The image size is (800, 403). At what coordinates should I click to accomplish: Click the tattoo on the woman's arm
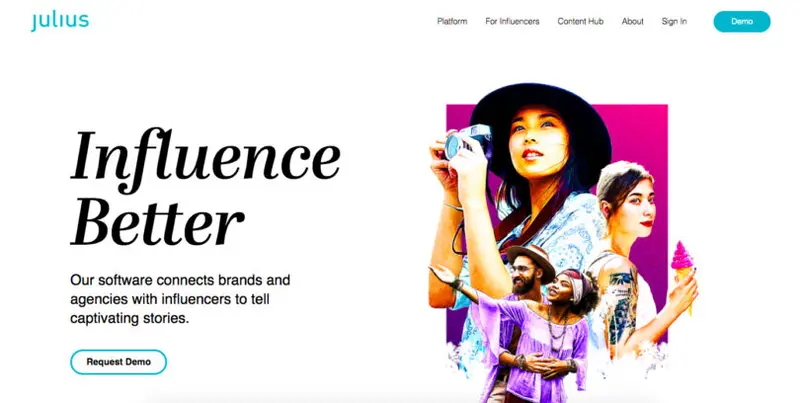tap(620, 300)
